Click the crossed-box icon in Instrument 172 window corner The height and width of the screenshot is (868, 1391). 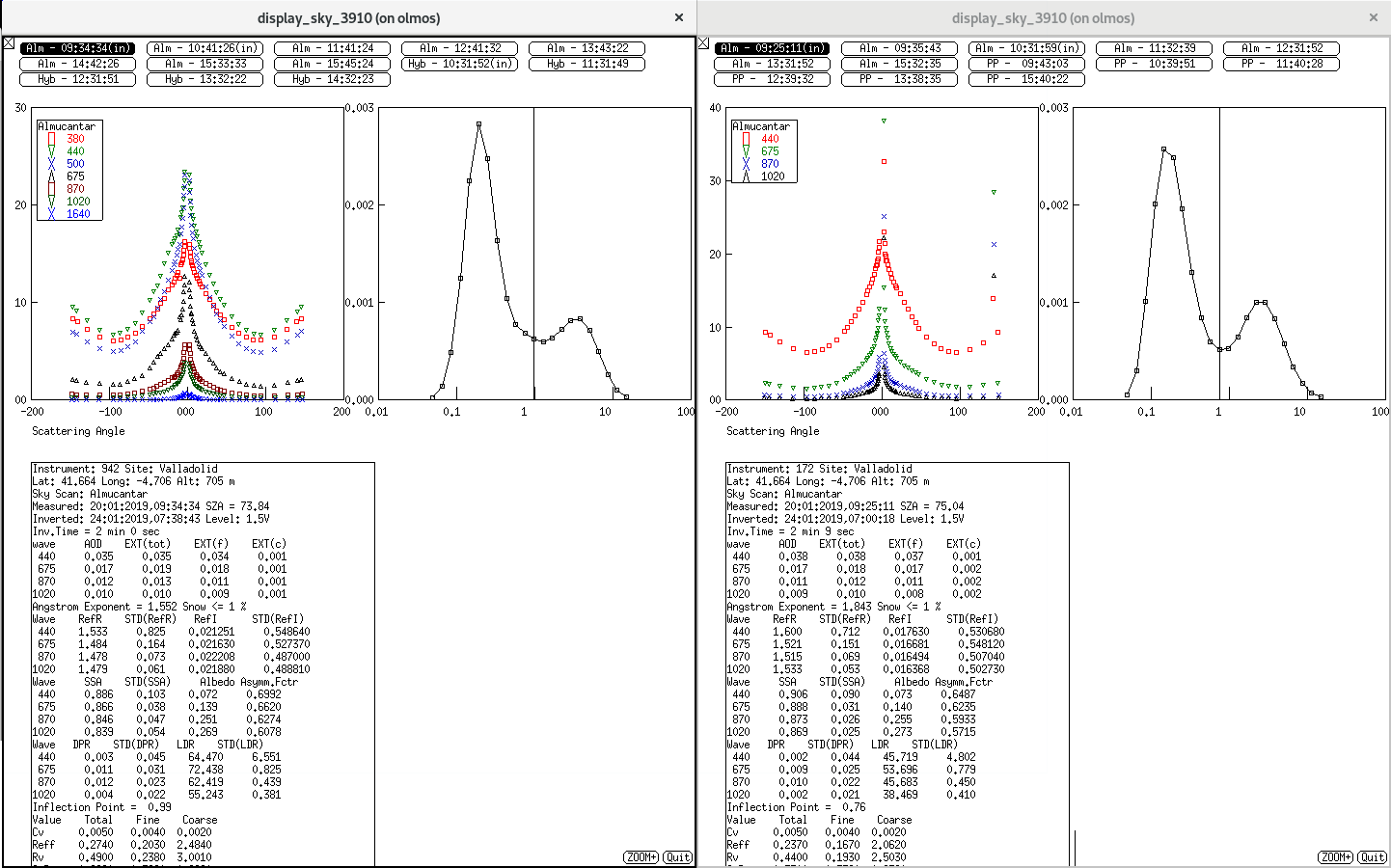[703, 43]
